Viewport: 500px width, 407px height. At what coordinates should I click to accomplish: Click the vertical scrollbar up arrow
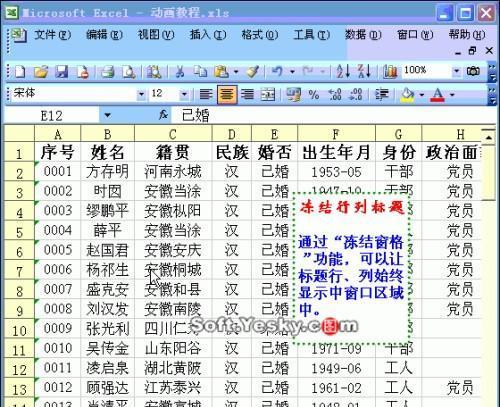pyautogui.click(x=489, y=137)
